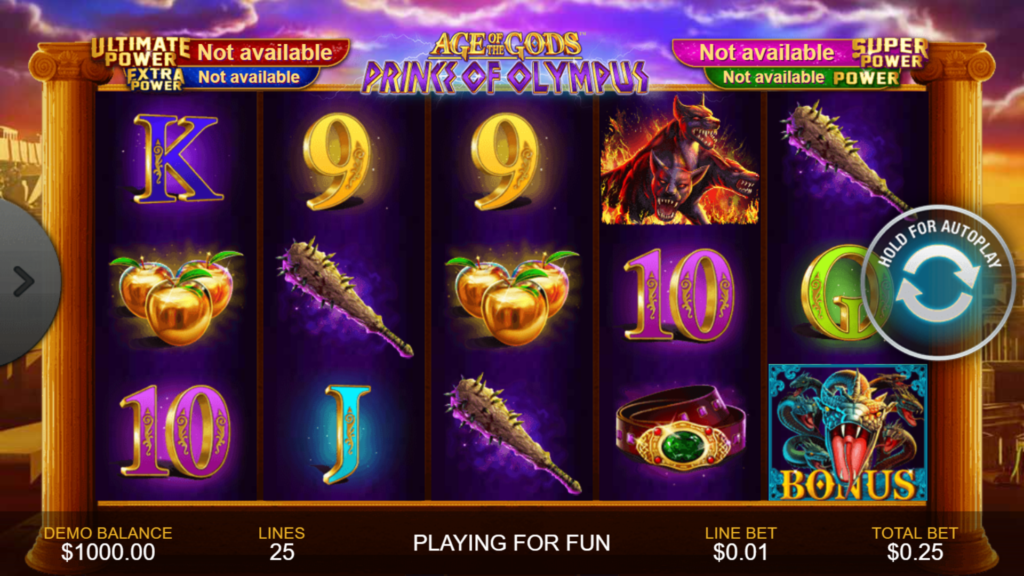Screen dimensions: 1024x576
Task: Select the Cerberus hellhound symbol
Action: [680, 160]
